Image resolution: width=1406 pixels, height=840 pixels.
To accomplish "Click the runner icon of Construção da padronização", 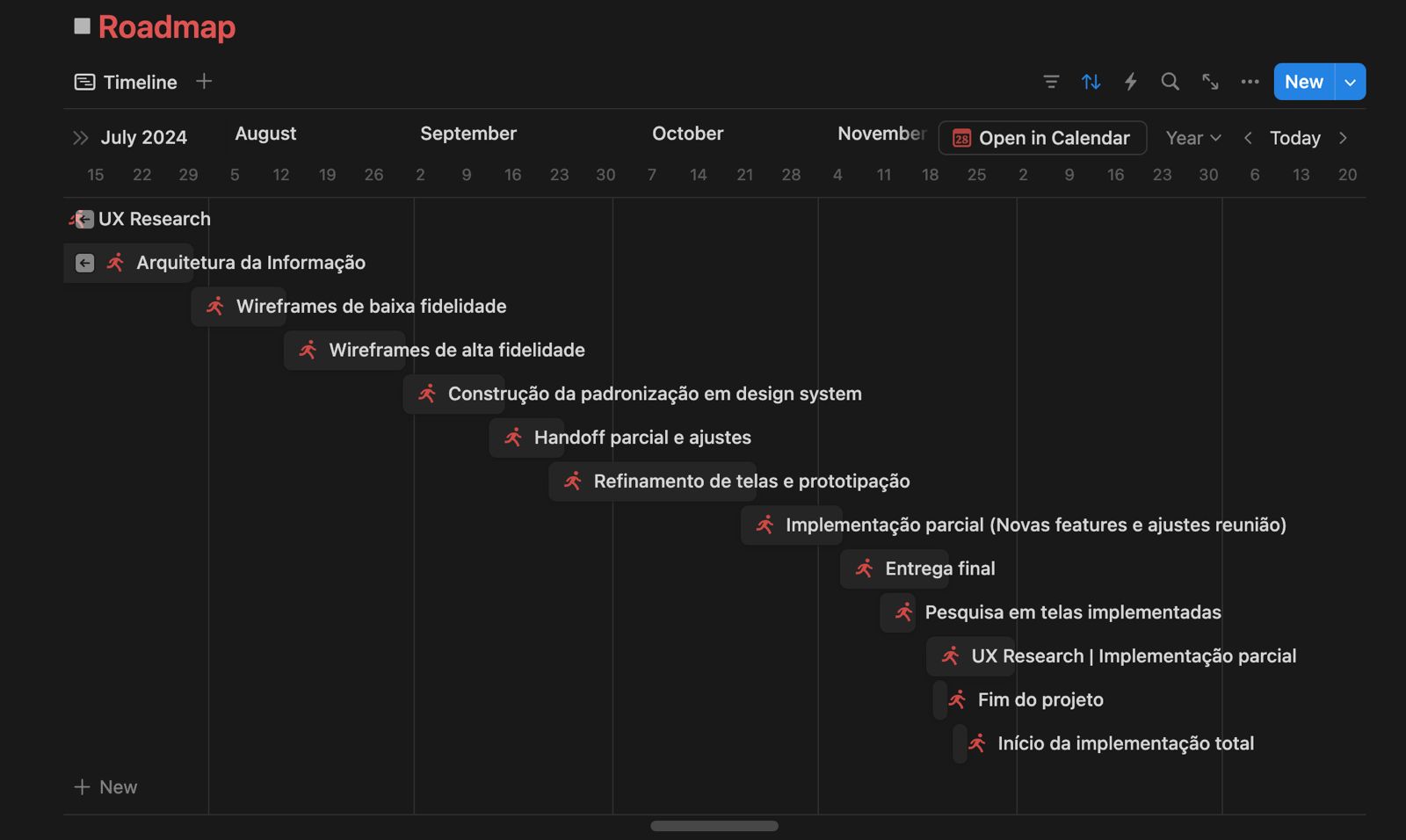I will (x=427, y=394).
